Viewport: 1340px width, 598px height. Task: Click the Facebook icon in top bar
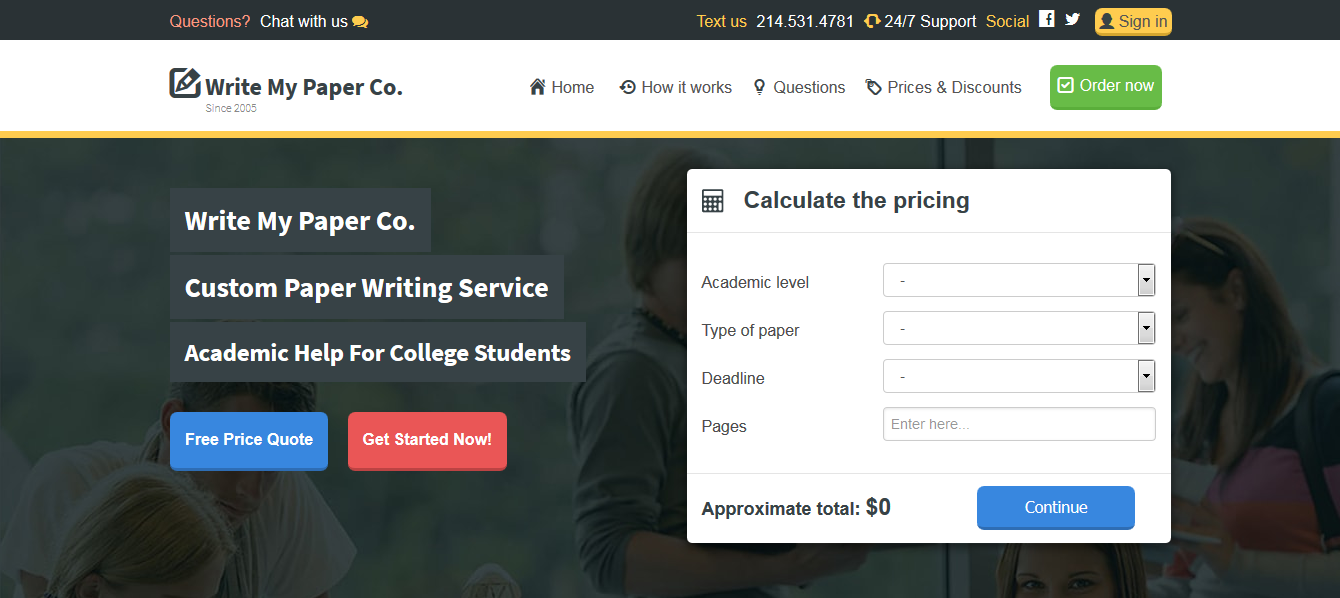(x=1046, y=19)
